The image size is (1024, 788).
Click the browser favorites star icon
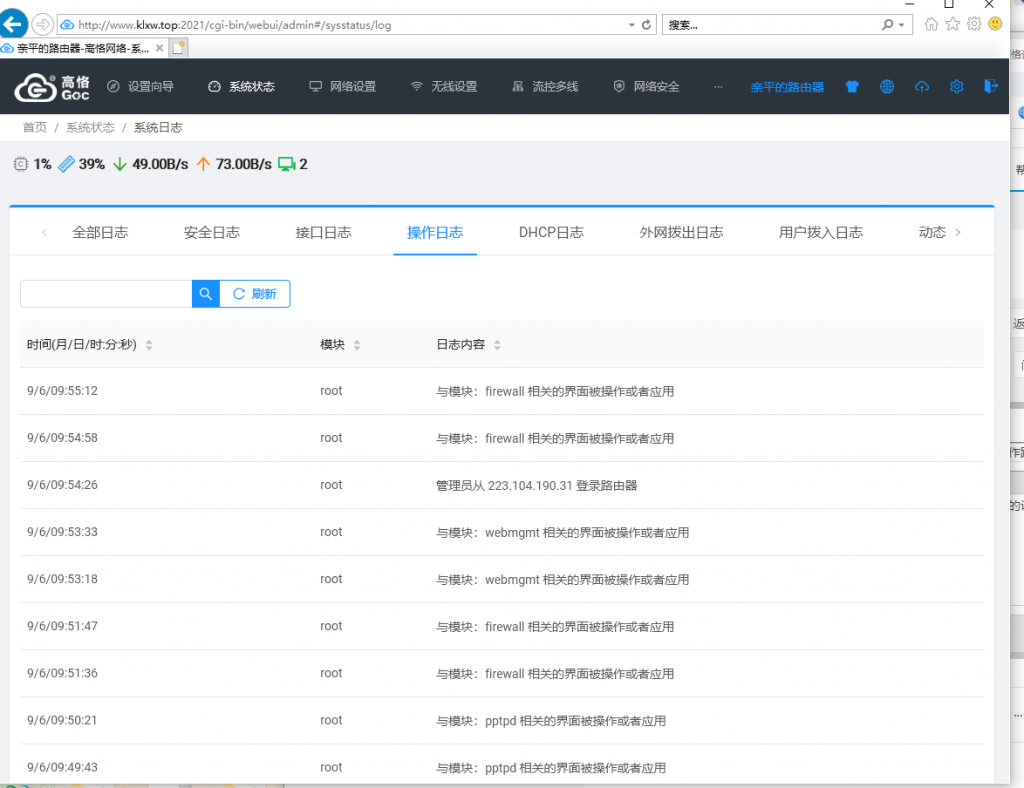pyautogui.click(x=953, y=24)
